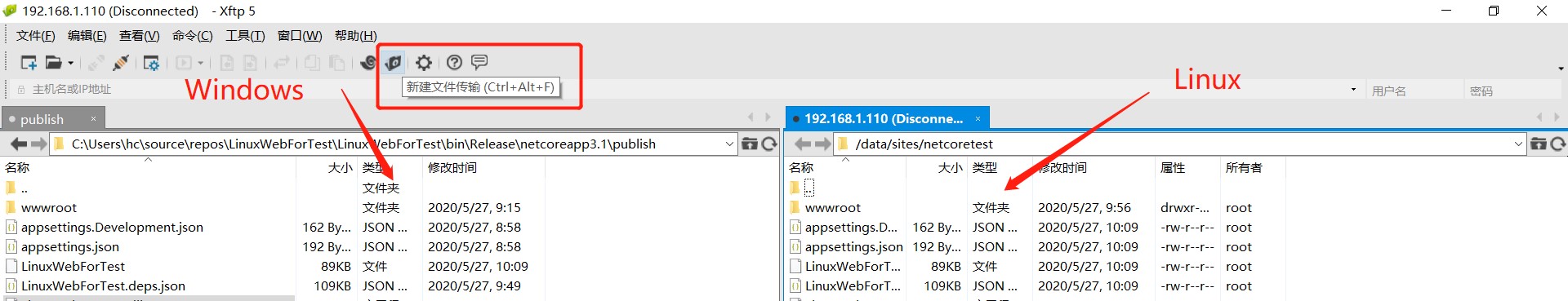Screen dimensions: 1568x301
Task: Click the forward arrow in local pane
Action: (x=39, y=144)
